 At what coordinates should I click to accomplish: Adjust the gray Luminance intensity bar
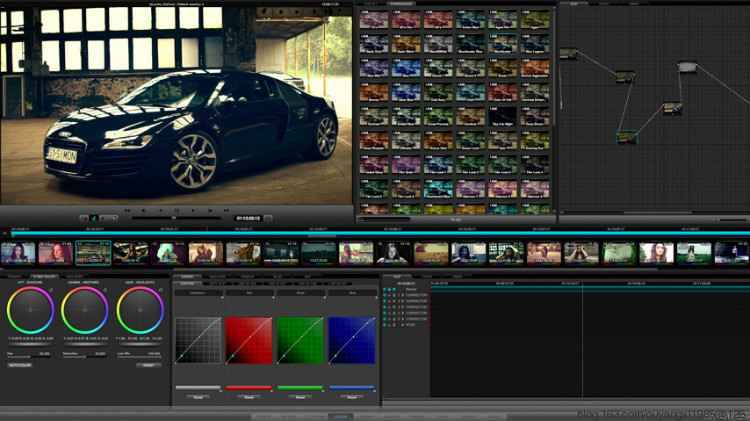click(x=198, y=388)
